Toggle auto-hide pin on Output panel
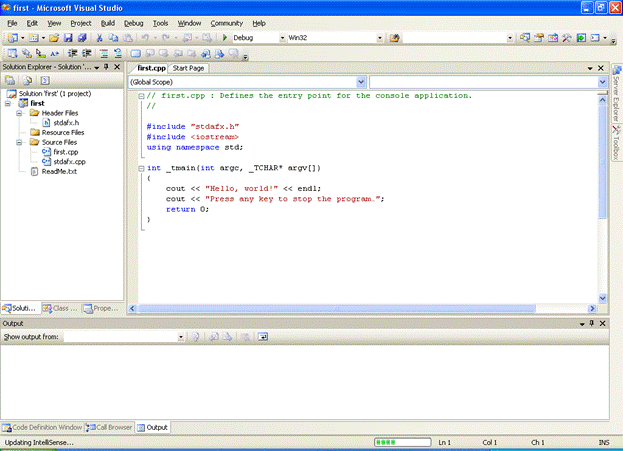The width and height of the screenshot is (623, 451). (x=592, y=323)
